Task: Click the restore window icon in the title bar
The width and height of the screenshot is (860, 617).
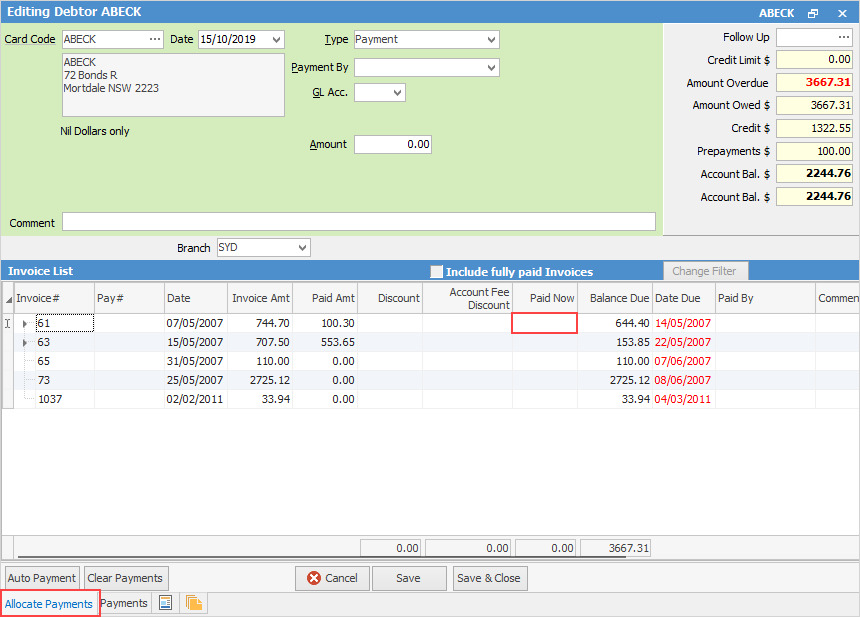Action: coord(812,12)
